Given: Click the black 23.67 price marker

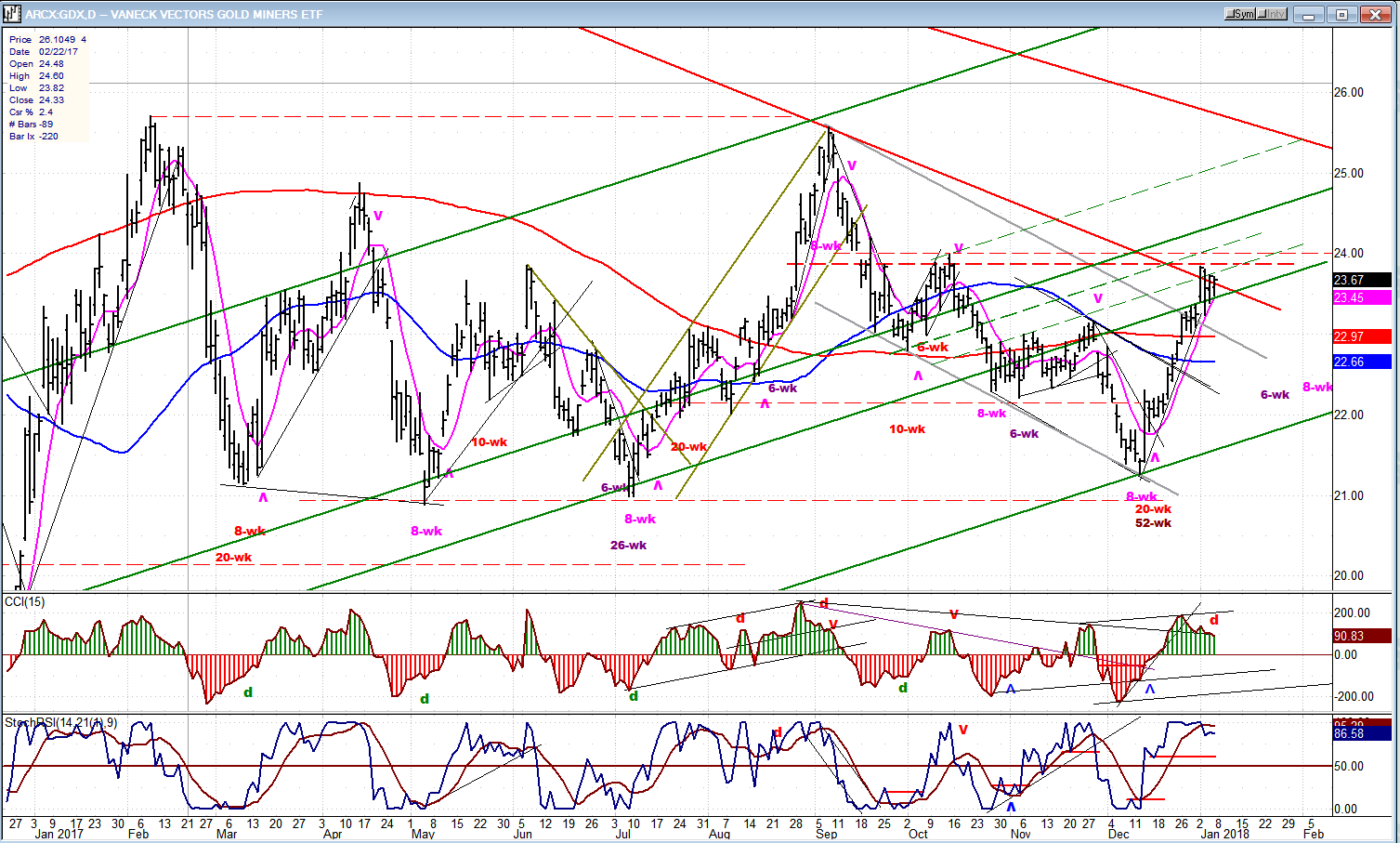Looking at the screenshot, I should point(1361,280).
